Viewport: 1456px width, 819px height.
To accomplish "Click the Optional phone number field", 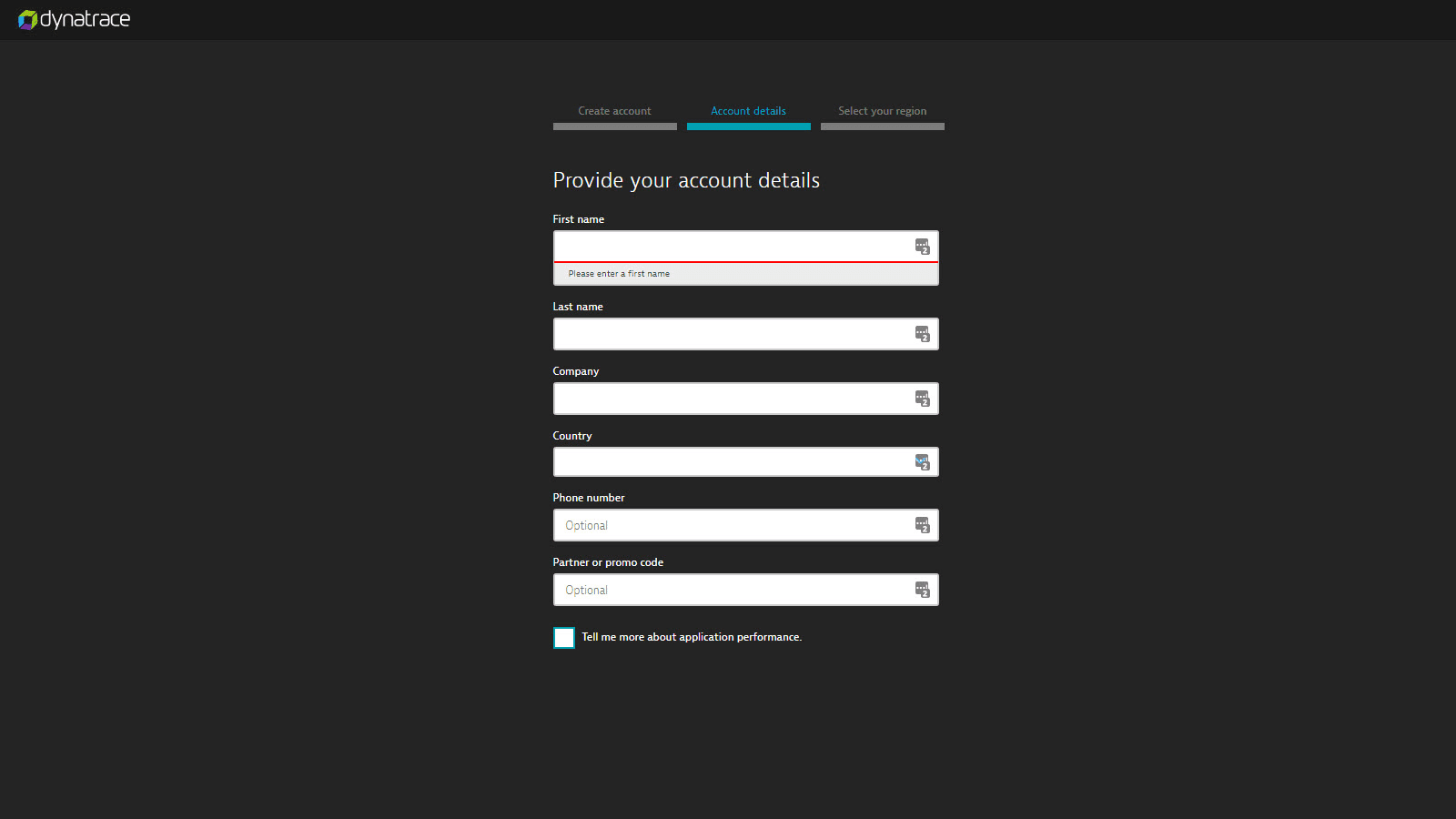I will pos(728,525).
